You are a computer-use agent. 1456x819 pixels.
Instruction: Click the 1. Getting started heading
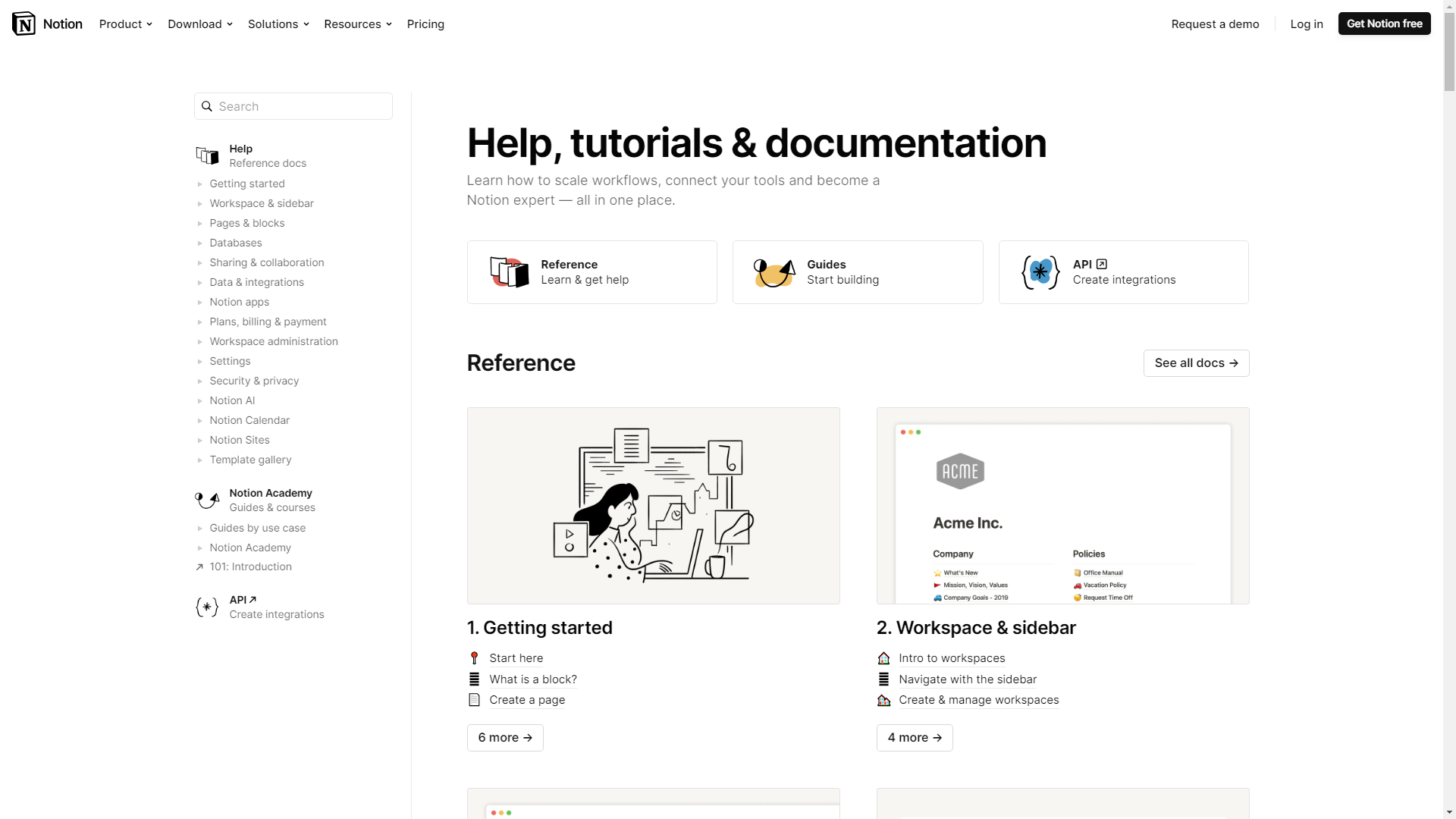point(540,628)
